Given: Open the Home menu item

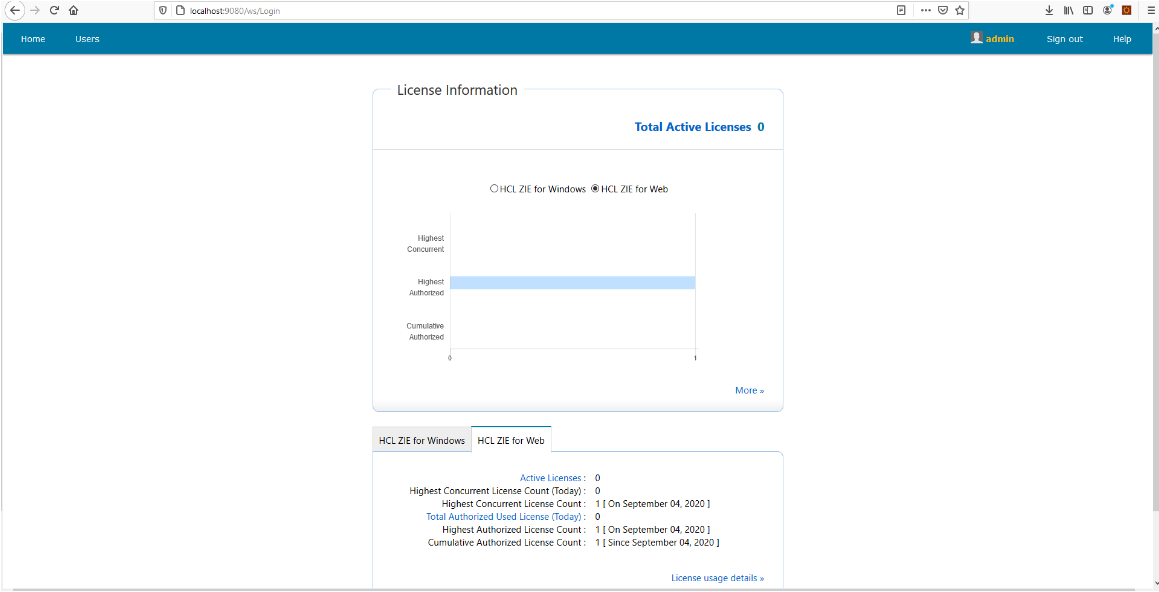Looking at the screenshot, I should pos(33,39).
